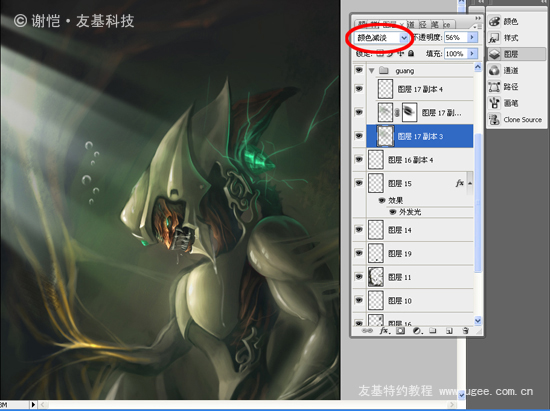Screen dimensions: 550x411
Task: Click the layer mask thumbnail on 图层 17 副...
Action: coord(409,112)
